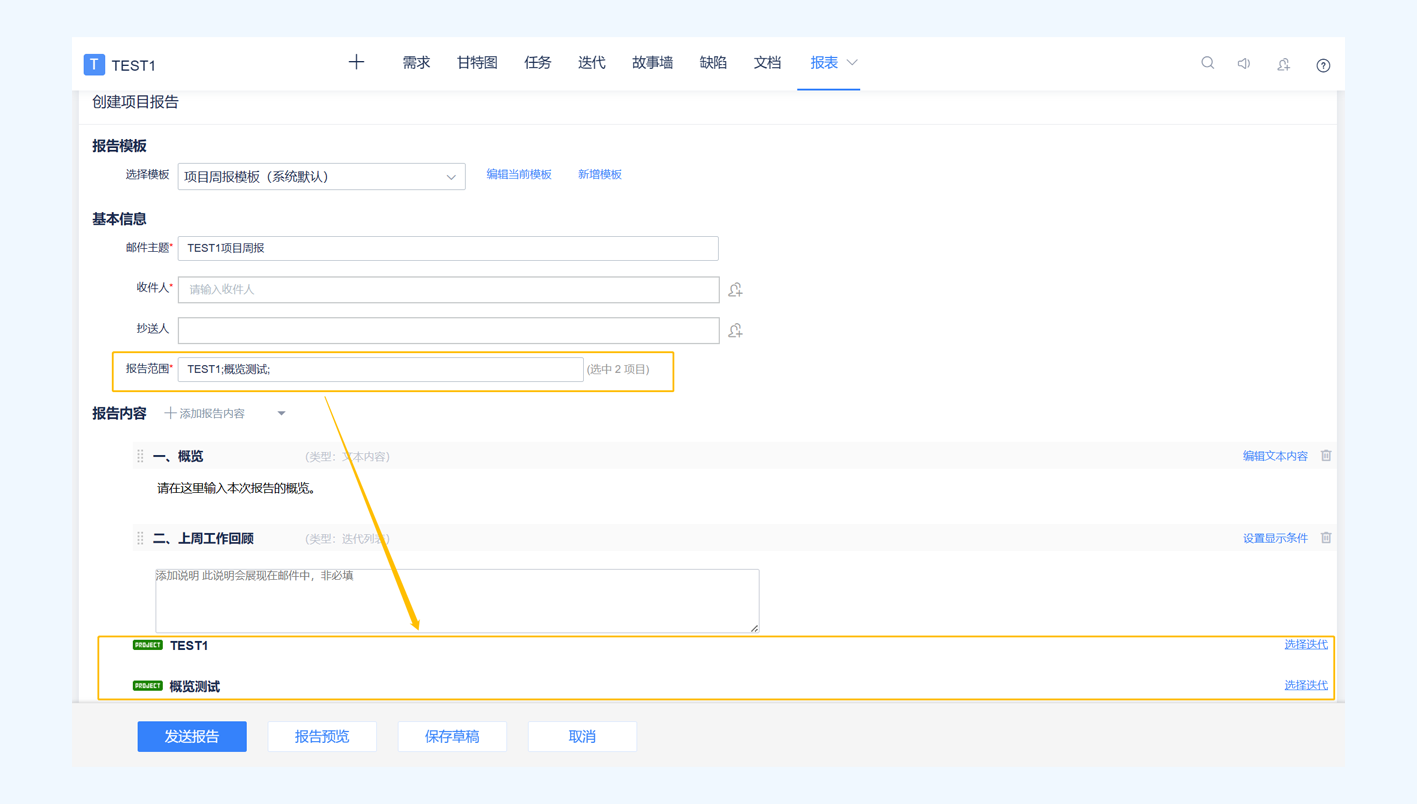1417x804 pixels.
Task: Click add-person icon beside 抄送人 field
Action: coord(735,331)
